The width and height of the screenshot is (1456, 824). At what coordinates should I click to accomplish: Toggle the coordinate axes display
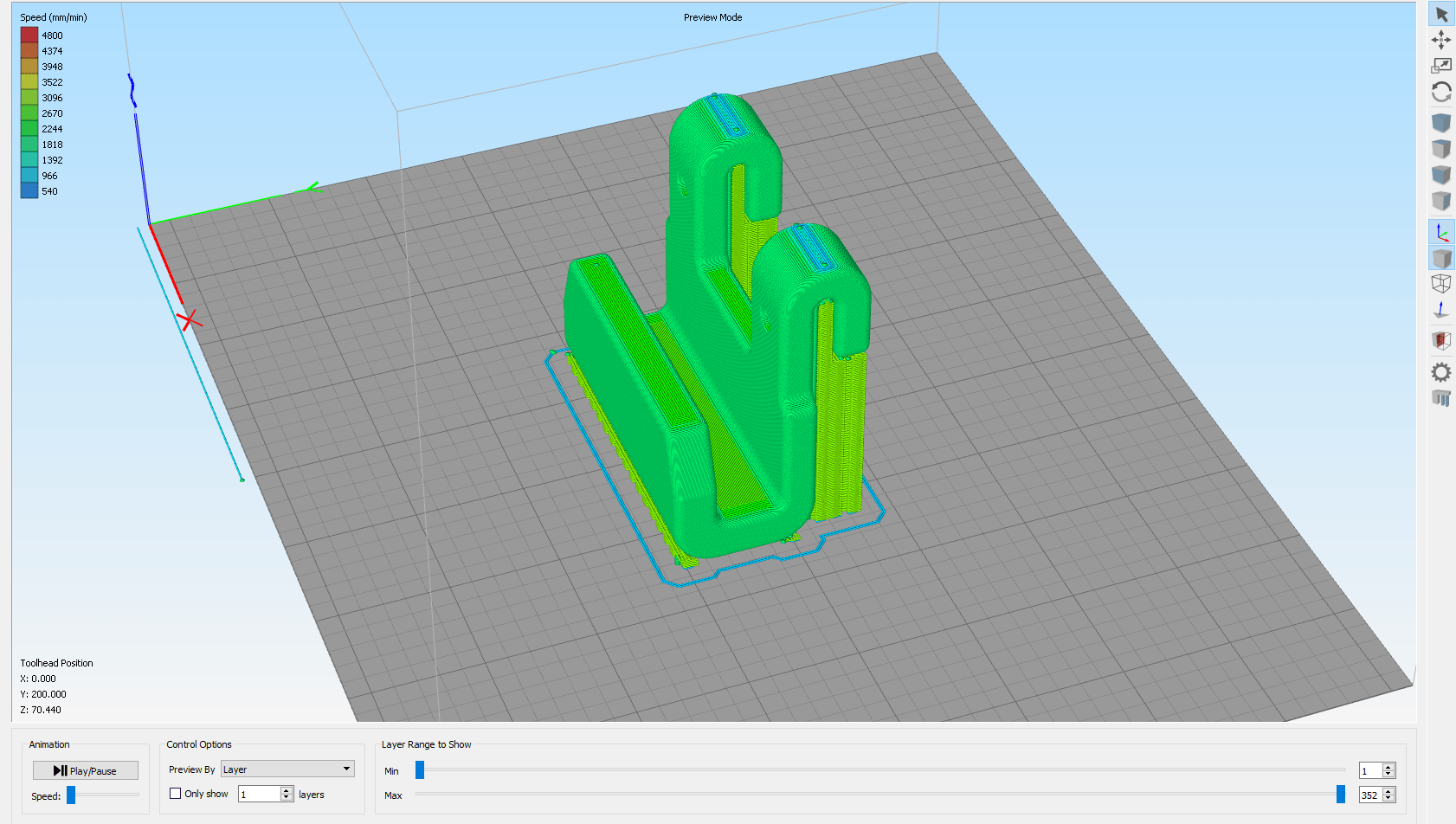1441,232
